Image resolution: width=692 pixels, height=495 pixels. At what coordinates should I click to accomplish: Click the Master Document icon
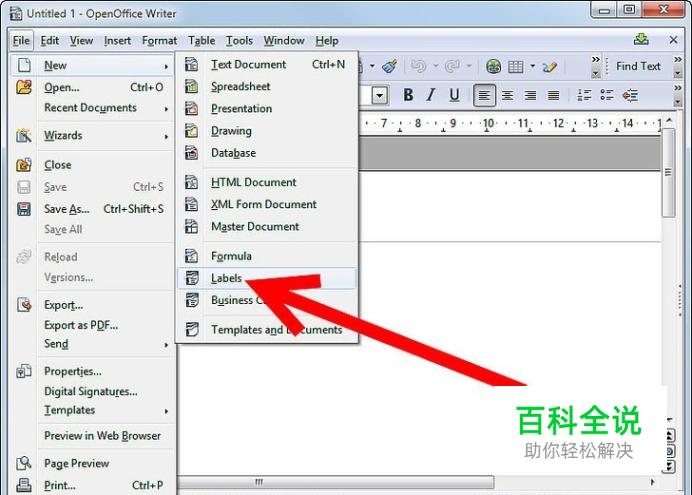click(x=191, y=226)
